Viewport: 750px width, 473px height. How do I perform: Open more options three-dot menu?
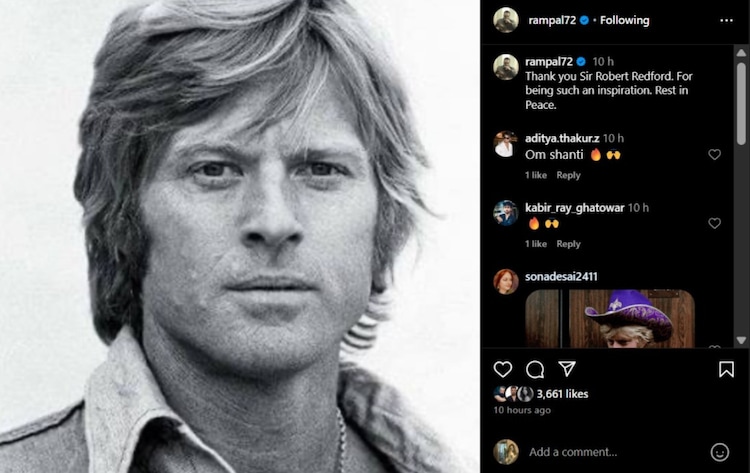click(x=726, y=20)
